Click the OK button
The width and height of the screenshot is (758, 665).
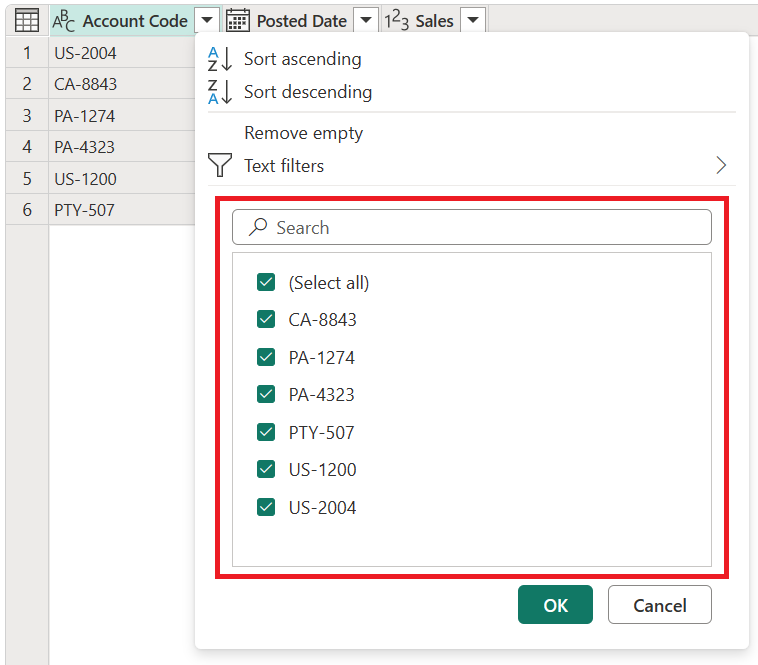[x=555, y=605]
